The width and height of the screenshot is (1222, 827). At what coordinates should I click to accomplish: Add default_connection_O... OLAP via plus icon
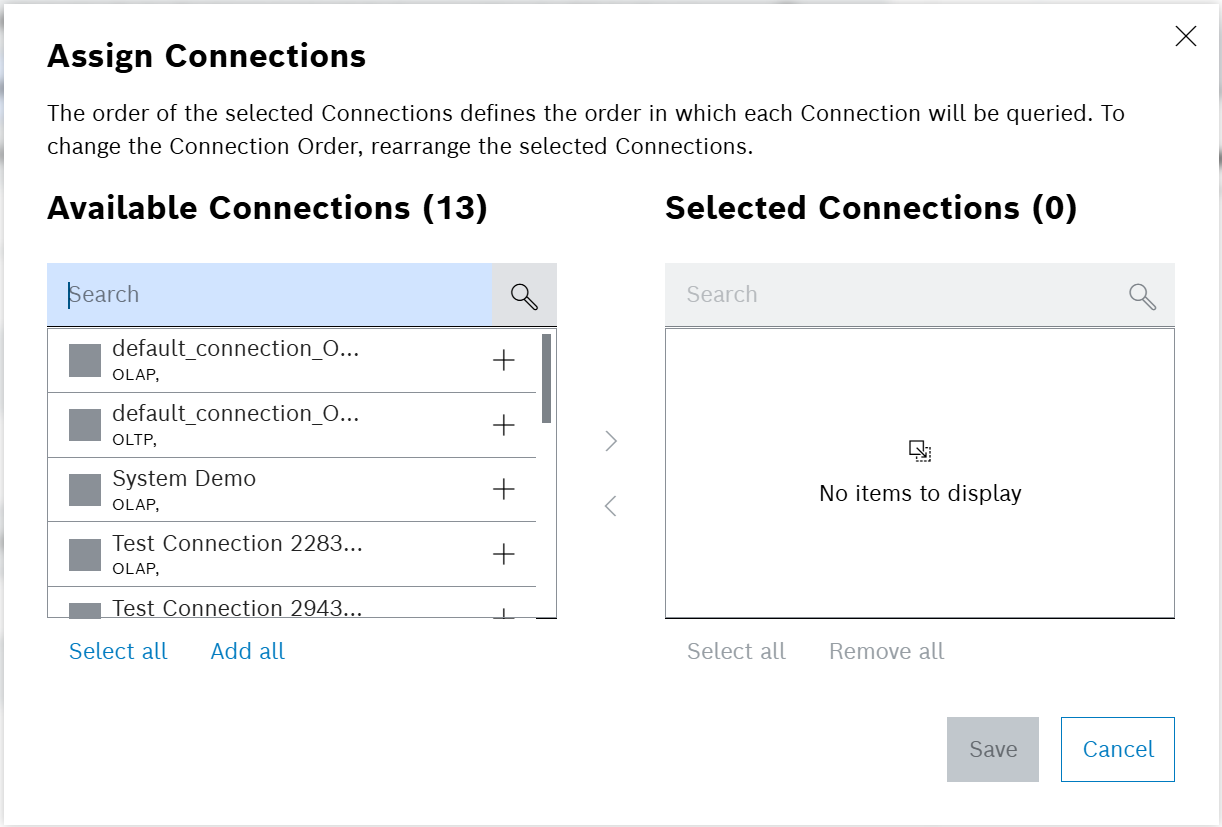(504, 360)
